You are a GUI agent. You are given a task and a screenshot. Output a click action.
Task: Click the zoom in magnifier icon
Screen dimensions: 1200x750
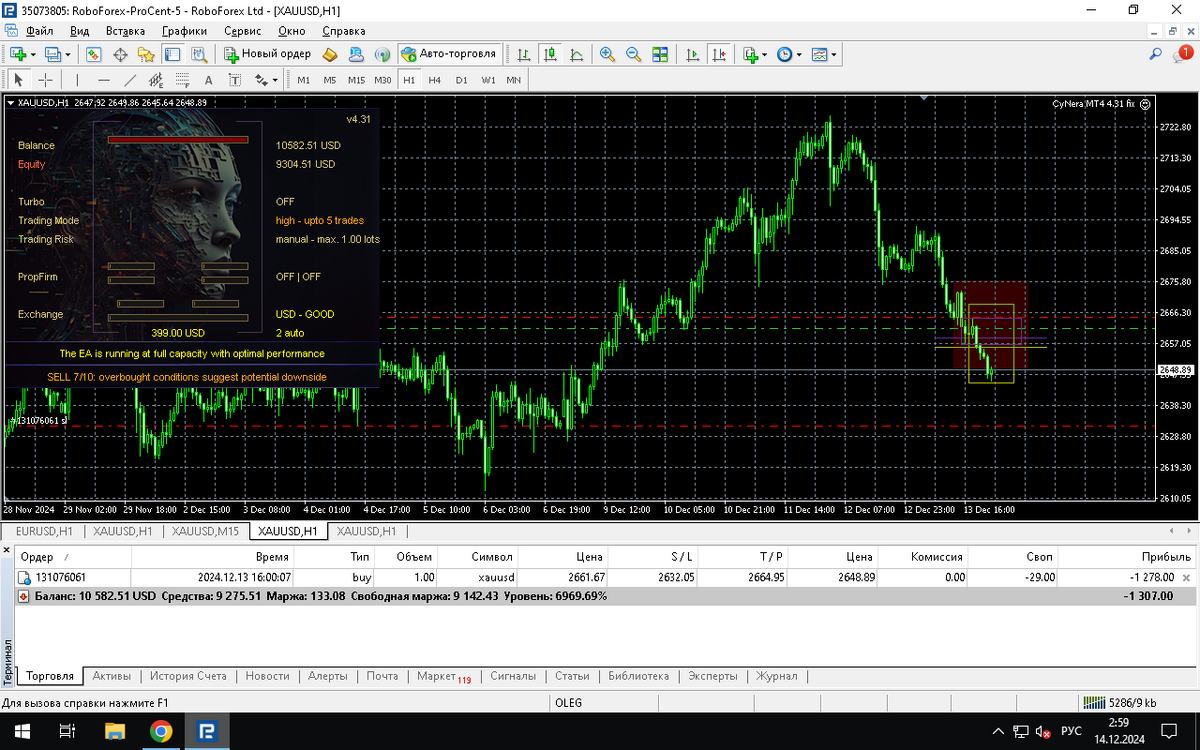pyautogui.click(x=607, y=54)
